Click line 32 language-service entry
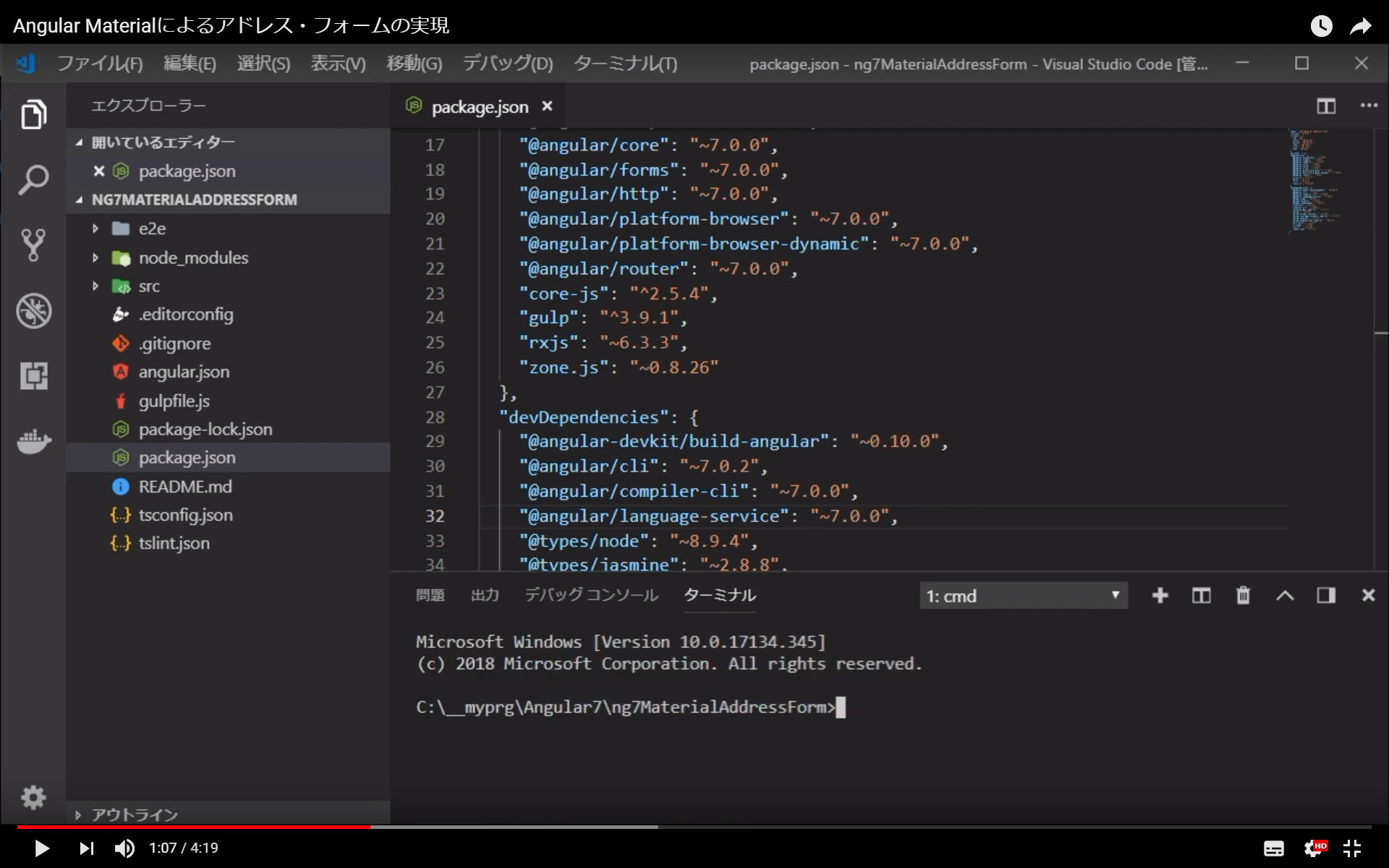This screenshot has height=868, width=1389. click(708, 516)
